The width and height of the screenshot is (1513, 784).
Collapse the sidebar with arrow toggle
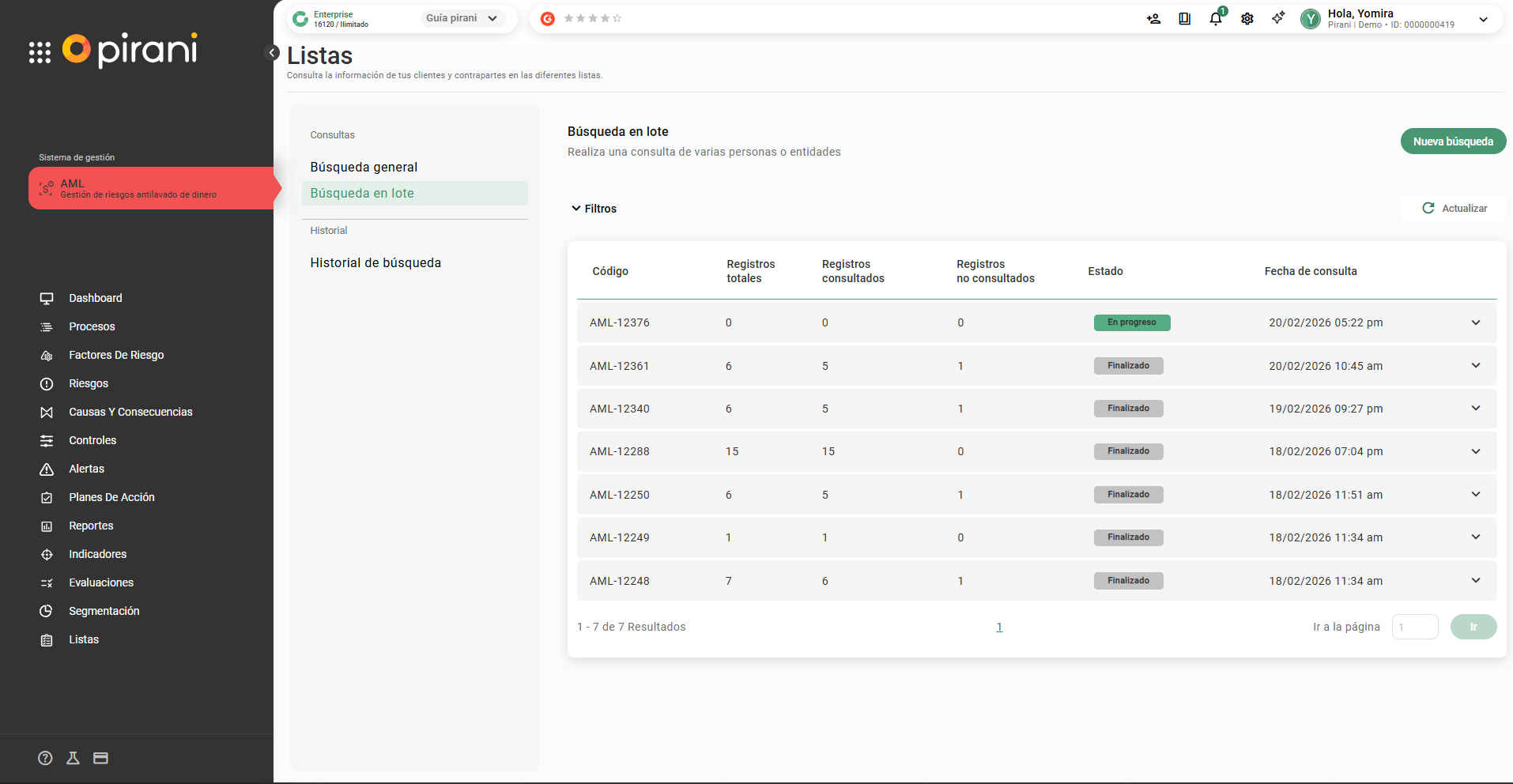coord(272,53)
